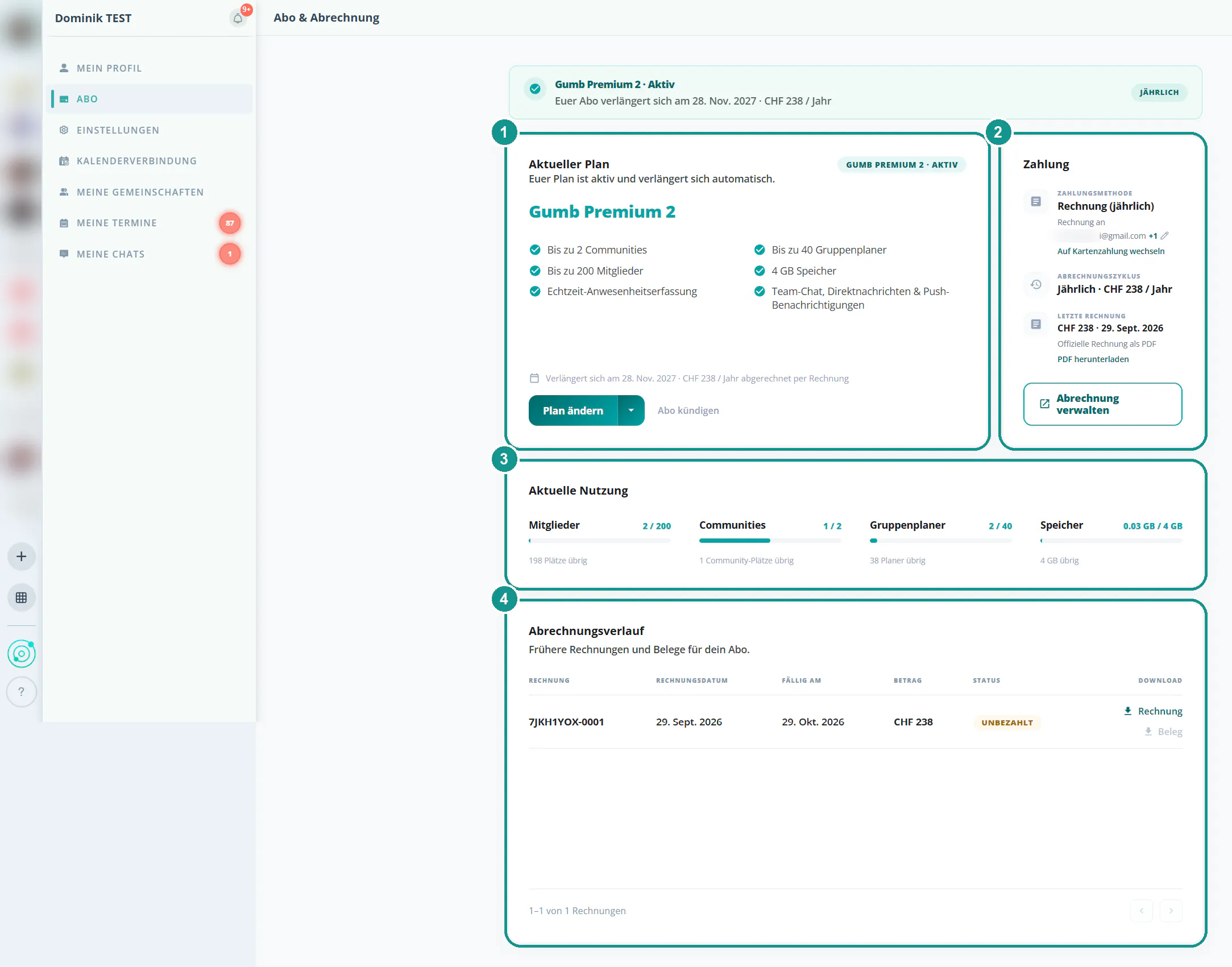
Task: Open the question mark help icon
Action: point(22,692)
